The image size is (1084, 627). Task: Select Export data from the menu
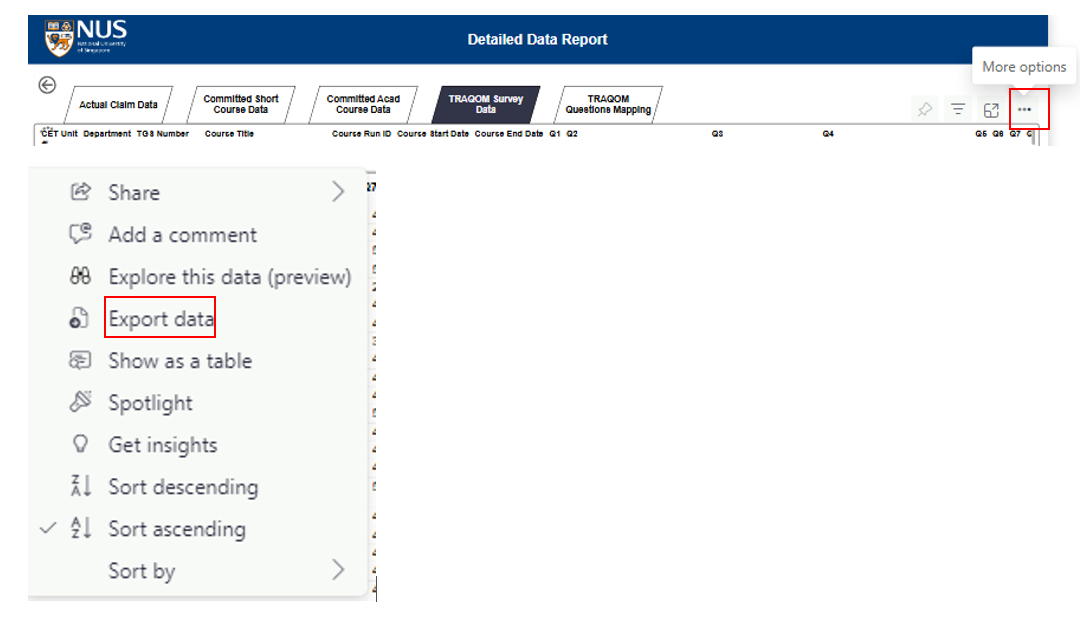161,319
